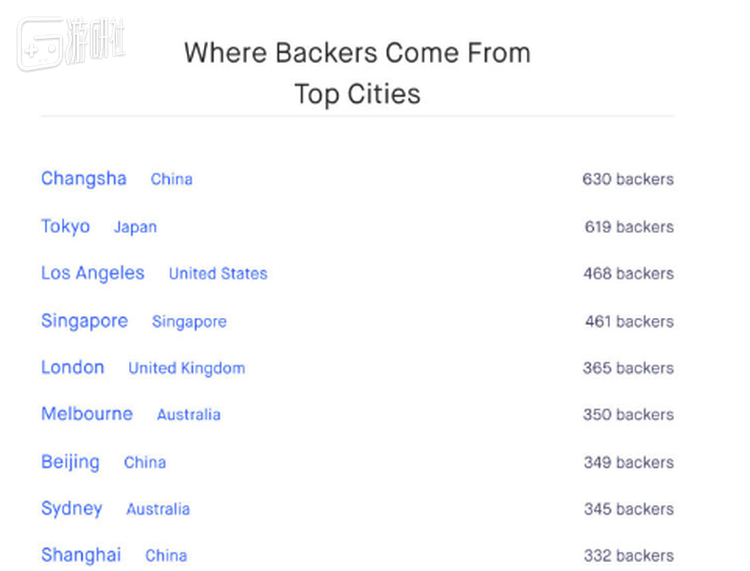Open the United Kingdom country link
This screenshot has width=750, height=571.
(186, 368)
